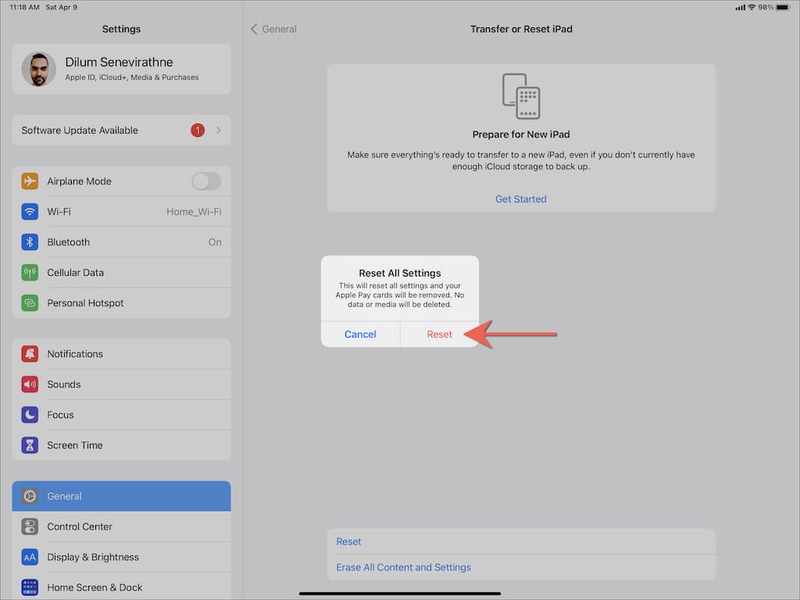Tap the Screen Time hourglass icon

pyautogui.click(x=30, y=445)
